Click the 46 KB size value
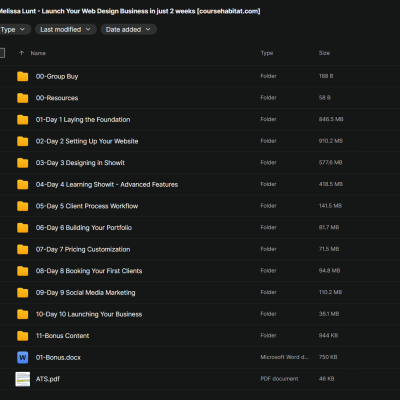This screenshot has width=400, height=400. [x=327, y=379]
